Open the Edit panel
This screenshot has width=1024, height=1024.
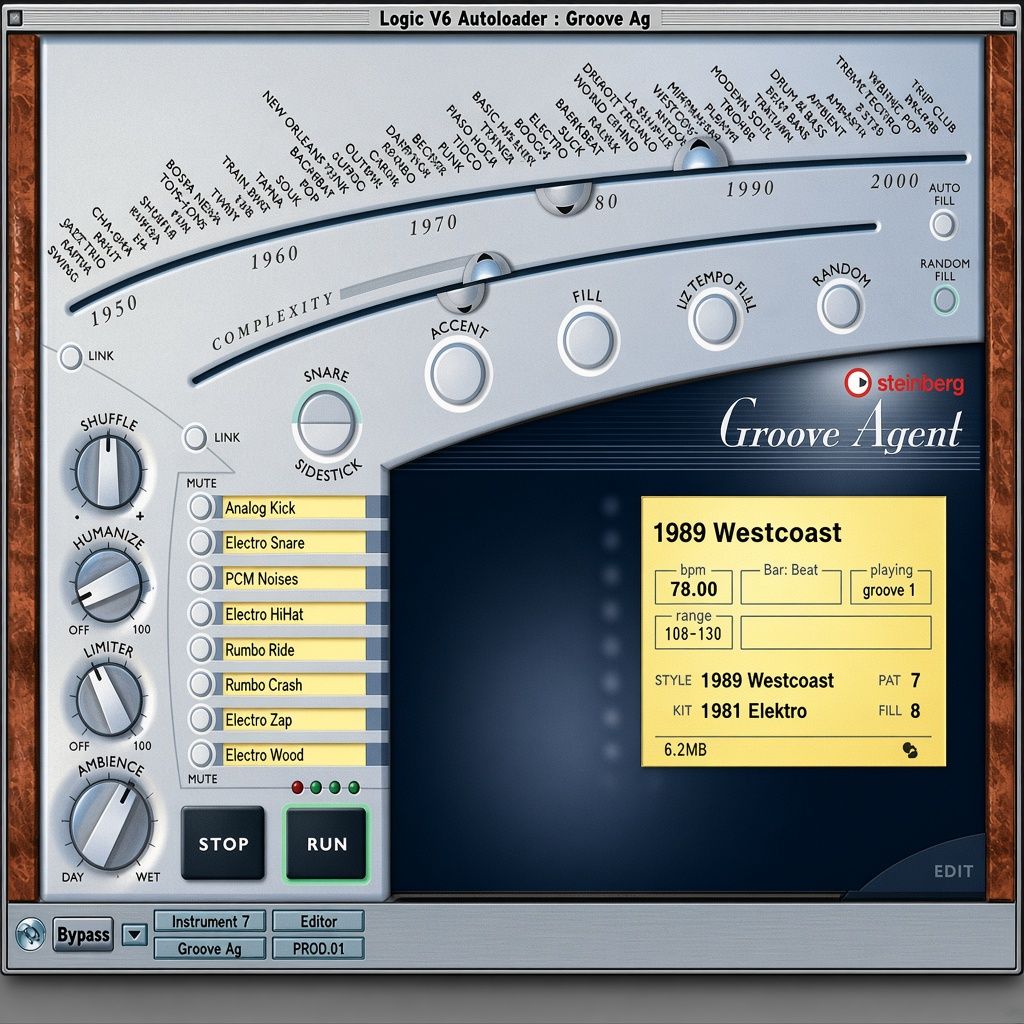pyautogui.click(x=953, y=871)
